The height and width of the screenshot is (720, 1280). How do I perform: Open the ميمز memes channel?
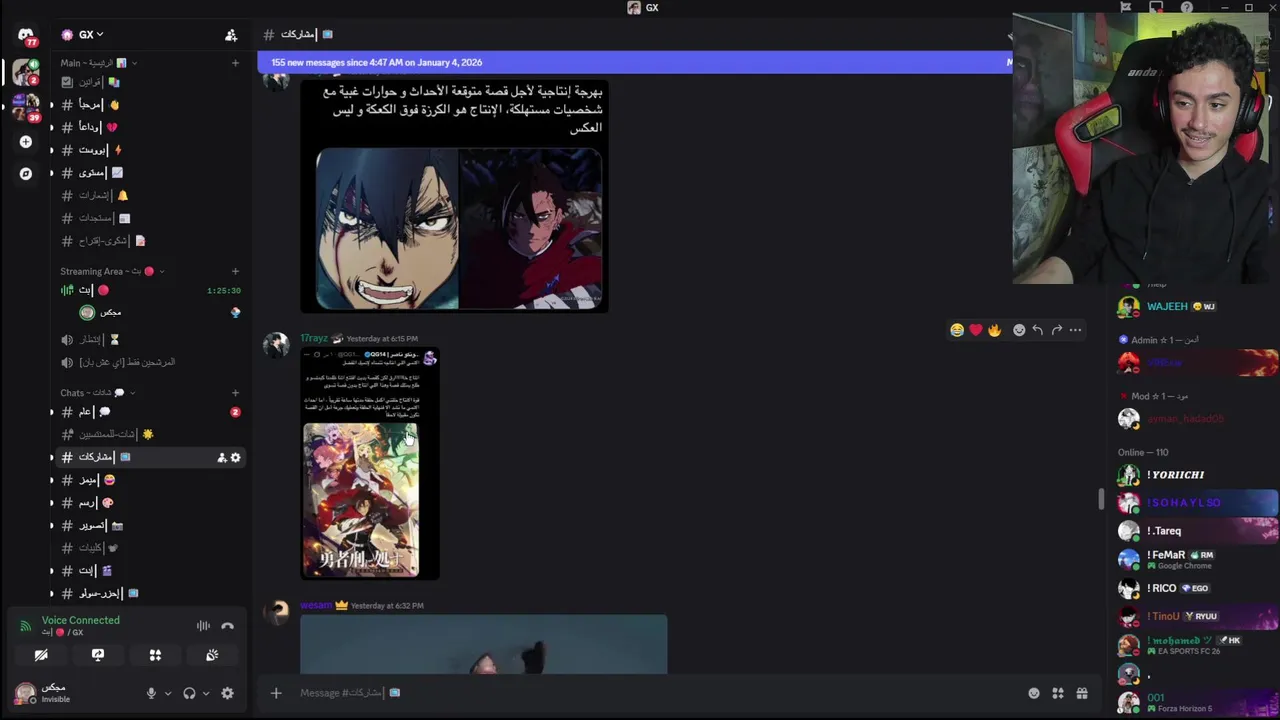pyautogui.click(x=150, y=480)
